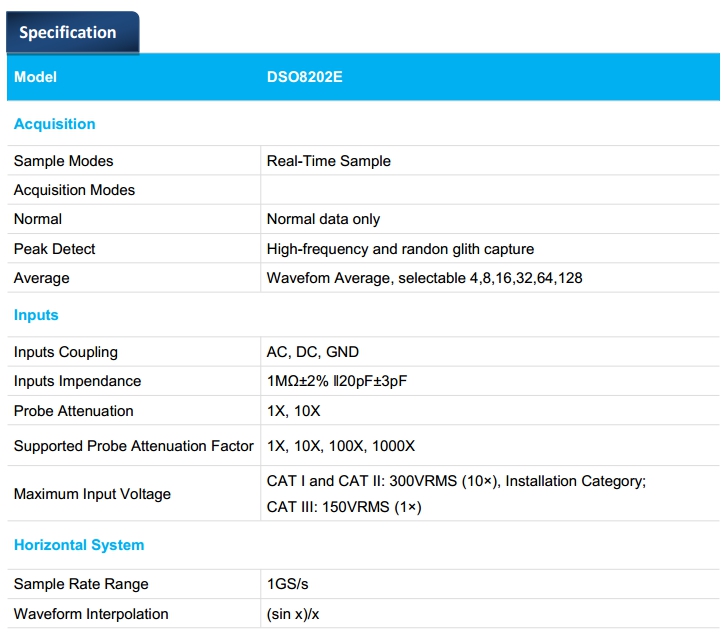Screen dimensions: 722x640
Task: Click the Probe Attenuation row label
Action: [74, 411]
